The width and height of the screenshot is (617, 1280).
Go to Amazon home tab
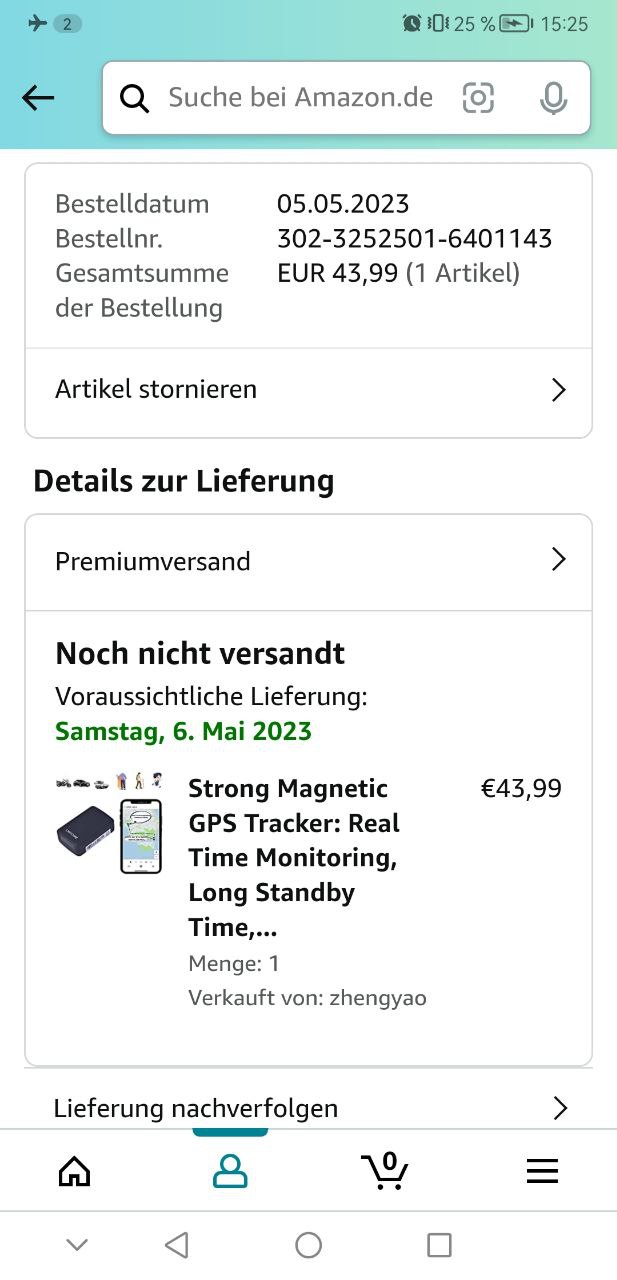click(x=74, y=1171)
